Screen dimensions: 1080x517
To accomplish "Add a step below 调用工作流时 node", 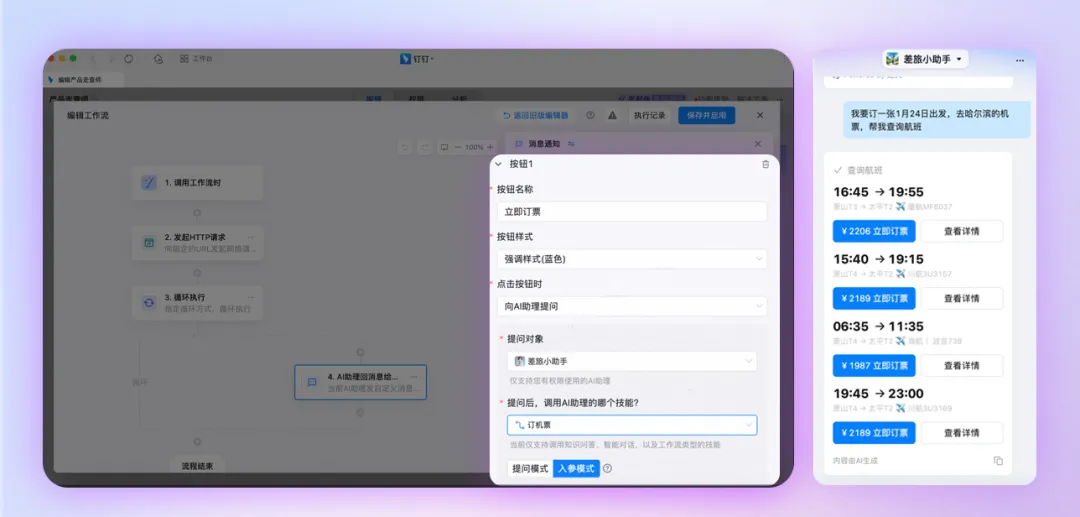I will click(x=197, y=213).
